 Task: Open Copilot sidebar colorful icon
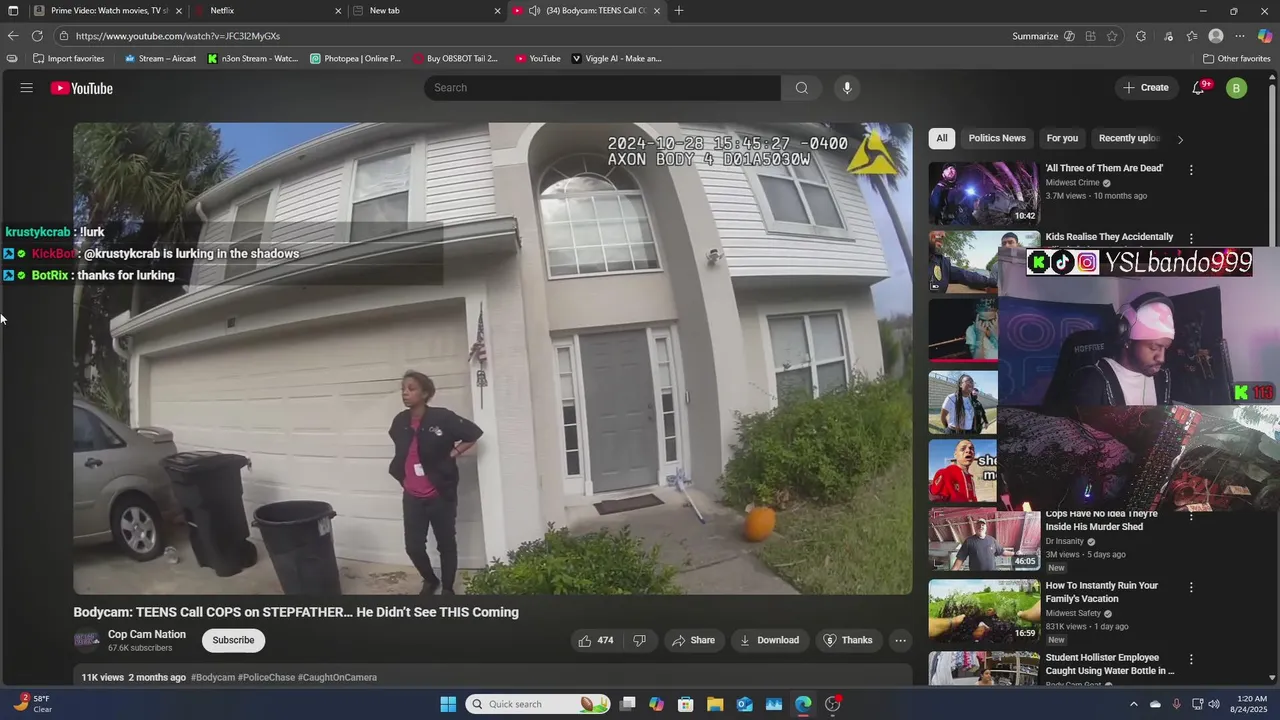click(1265, 36)
